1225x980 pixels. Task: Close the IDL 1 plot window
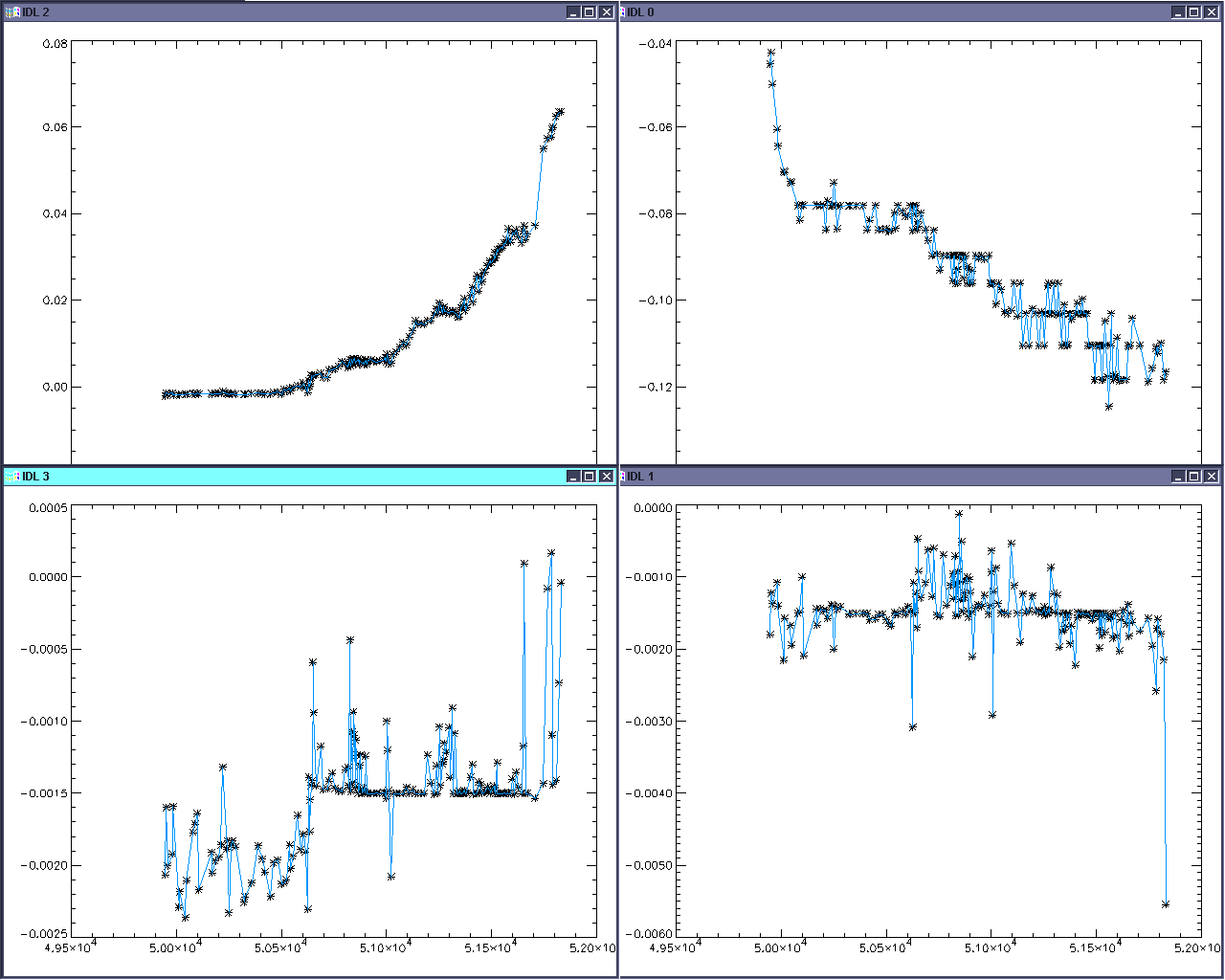(1211, 477)
